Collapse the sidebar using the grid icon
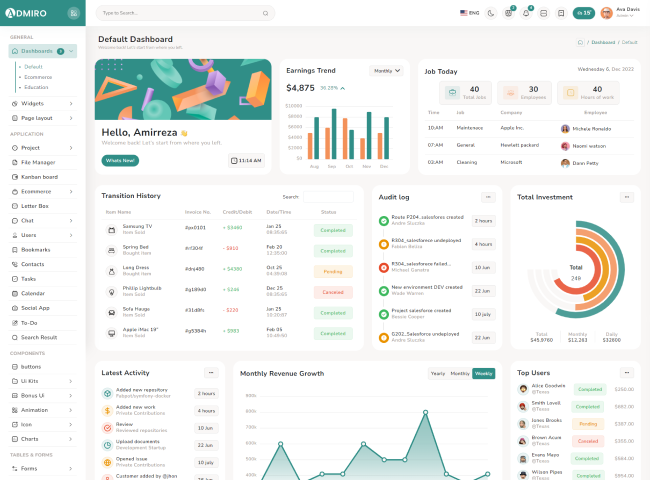Screen dimensions: 650x480 click(72, 13)
